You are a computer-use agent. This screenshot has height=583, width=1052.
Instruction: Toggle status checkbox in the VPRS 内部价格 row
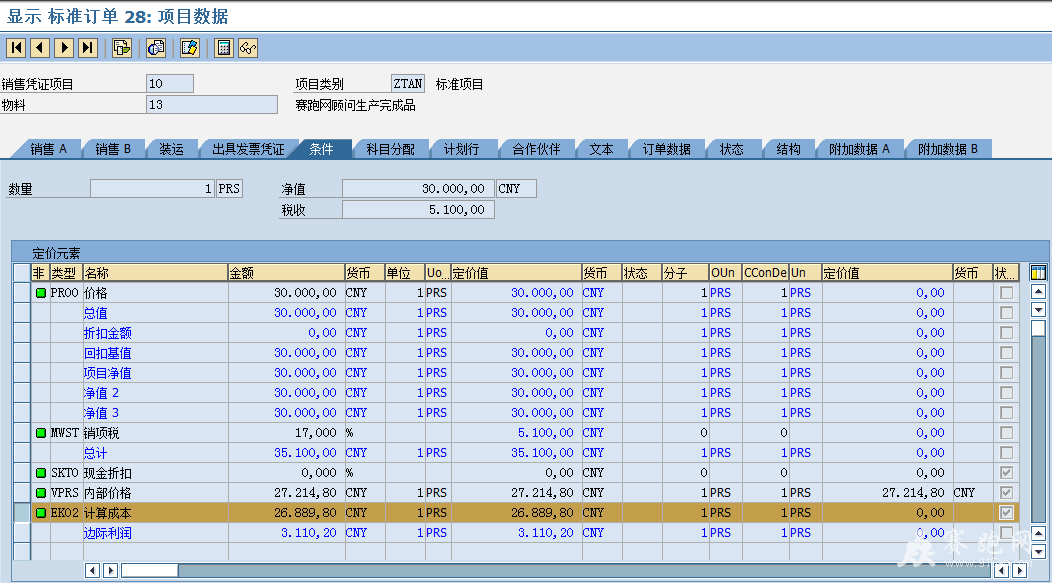pos(1006,492)
